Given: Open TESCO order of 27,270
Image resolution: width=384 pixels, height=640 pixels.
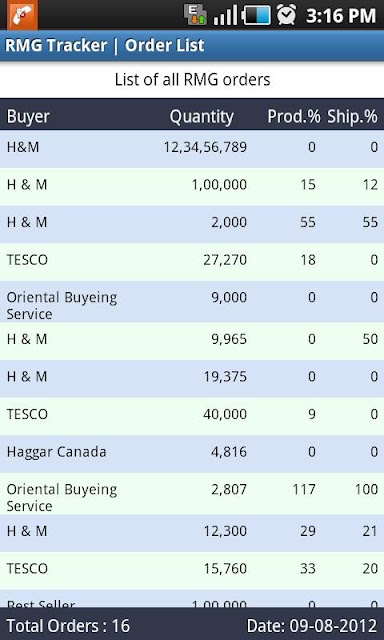Looking at the screenshot, I should pyautogui.click(x=192, y=262).
